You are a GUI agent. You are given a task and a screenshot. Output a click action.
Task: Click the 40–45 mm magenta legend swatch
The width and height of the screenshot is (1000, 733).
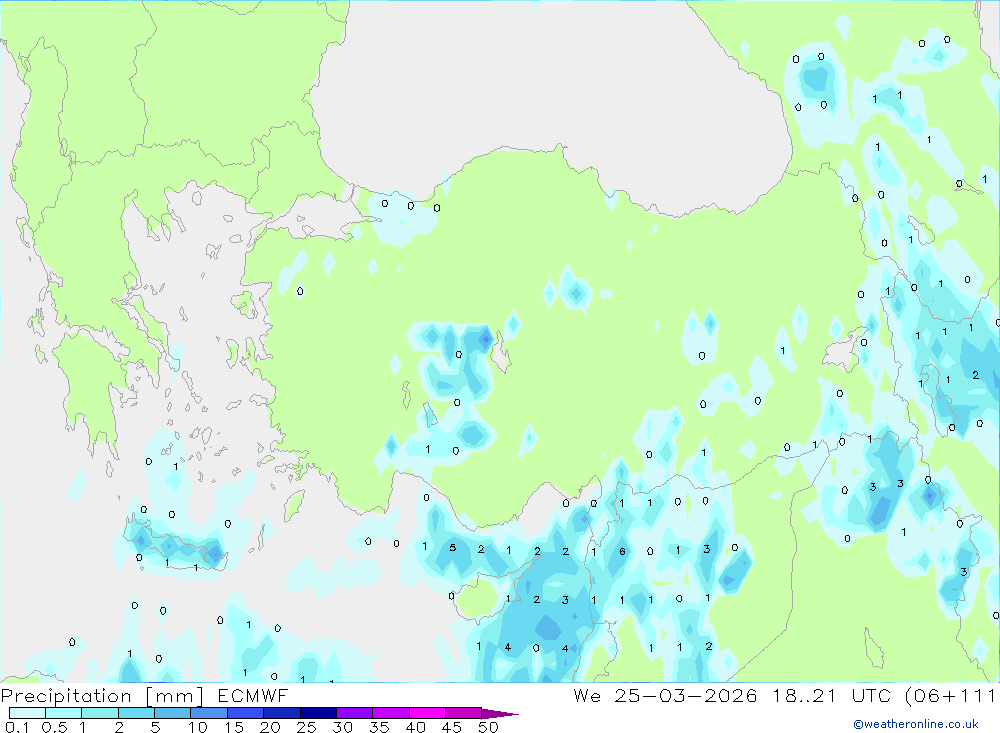pos(427,713)
